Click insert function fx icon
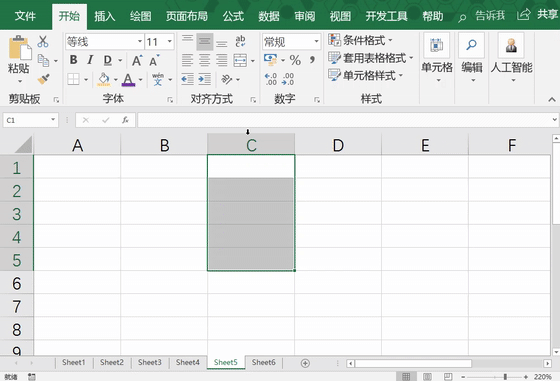The height and width of the screenshot is (381, 560). [125, 120]
